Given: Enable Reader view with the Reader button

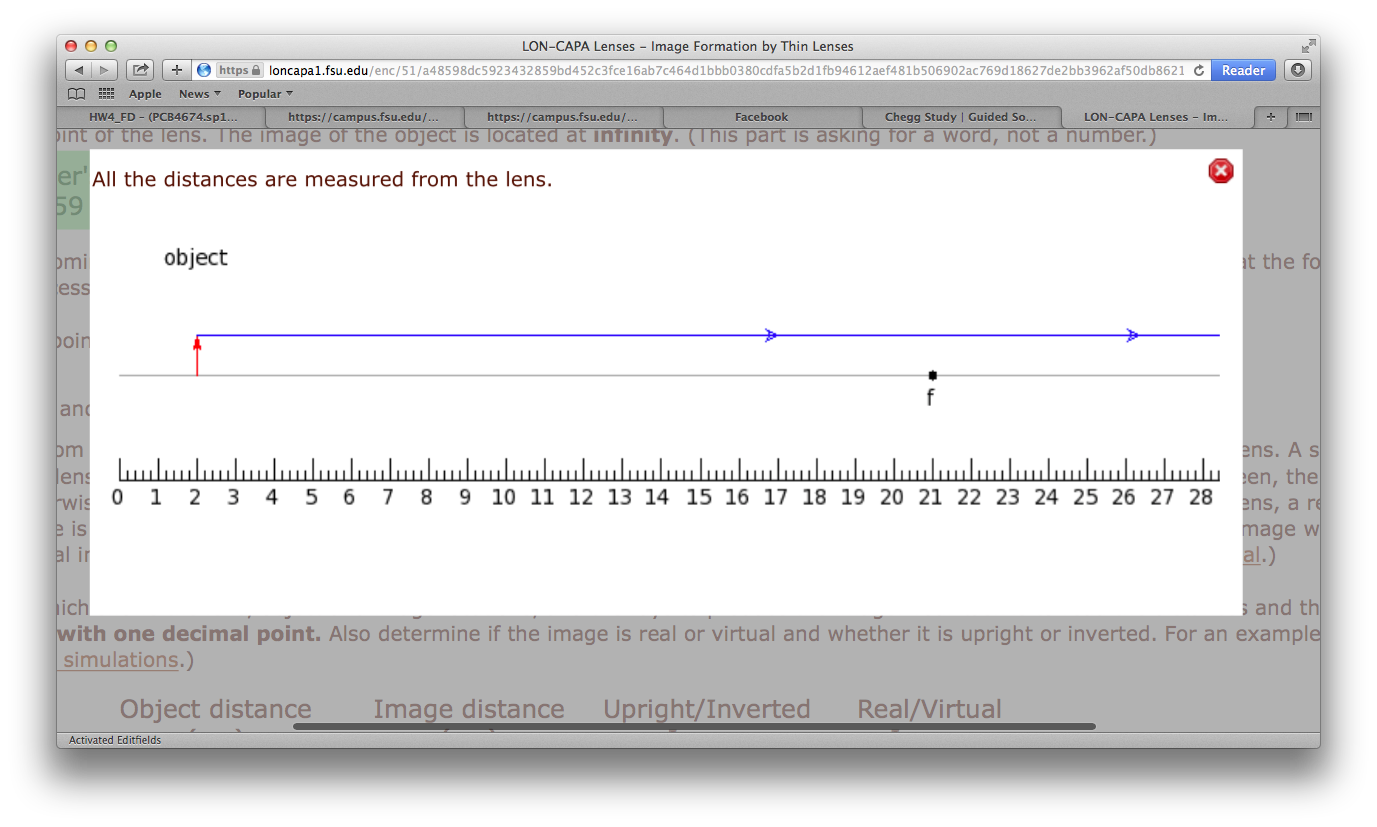Looking at the screenshot, I should point(1243,70).
